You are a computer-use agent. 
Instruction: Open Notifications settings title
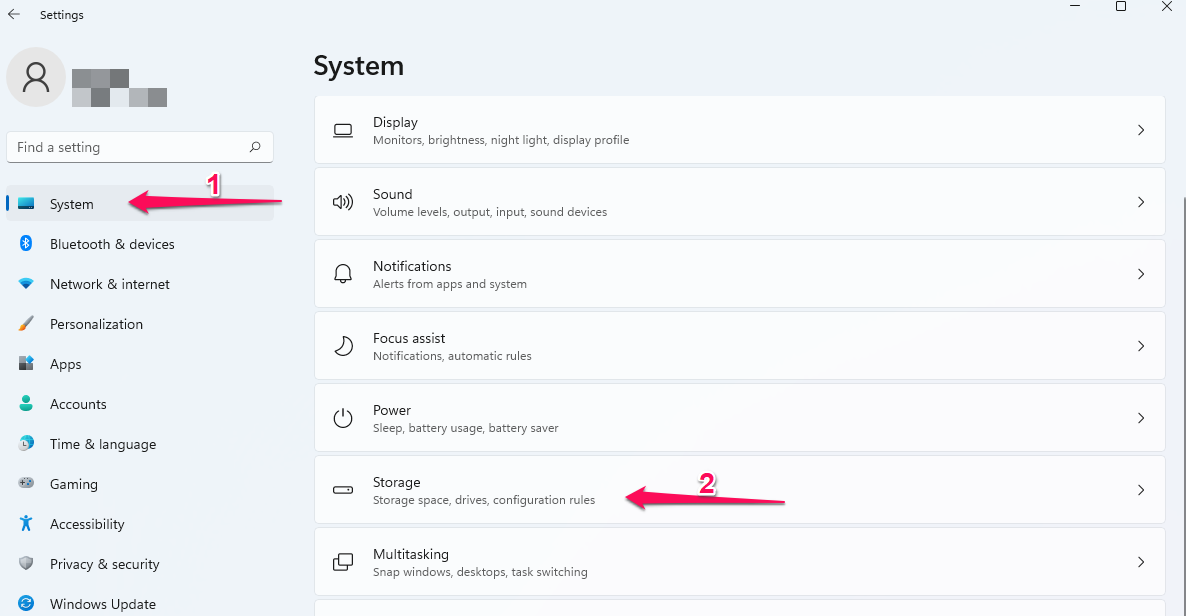click(412, 266)
